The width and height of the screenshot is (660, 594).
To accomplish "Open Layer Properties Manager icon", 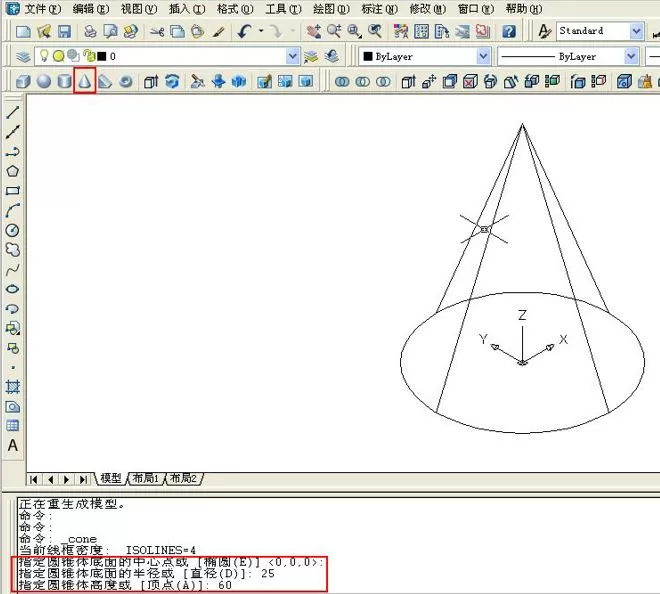I will pyautogui.click(x=23, y=56).
